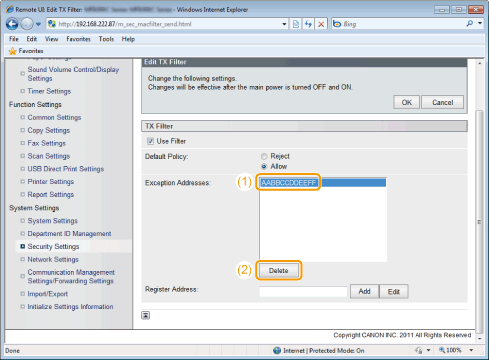Viewport: 489px width, 360px height.
Task: Expand the zoom level dropdown arrow
Action: coord(471,350)
